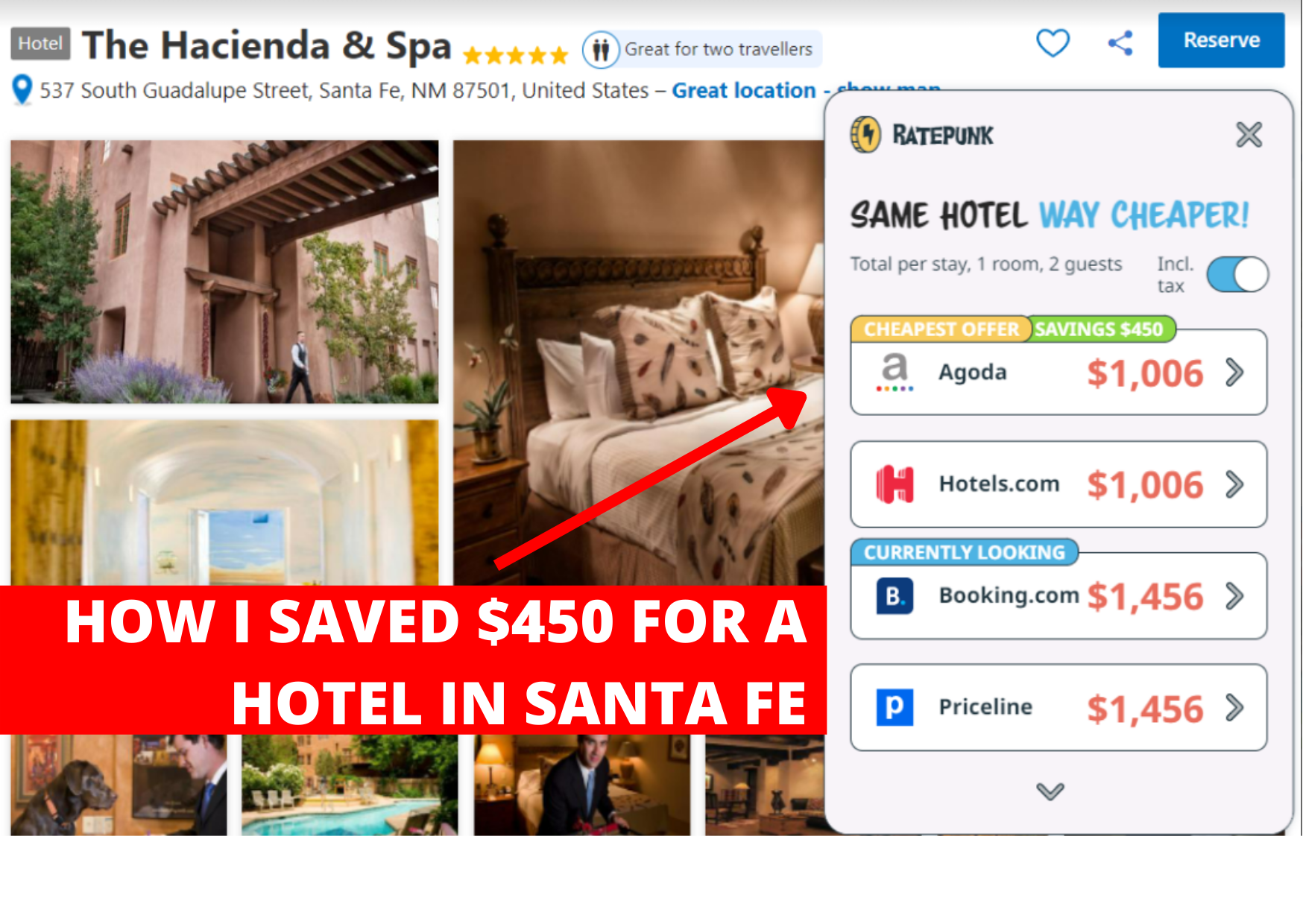Click the two travellers icon
This screenshot has height=924, width=1303.
(601, 50)
